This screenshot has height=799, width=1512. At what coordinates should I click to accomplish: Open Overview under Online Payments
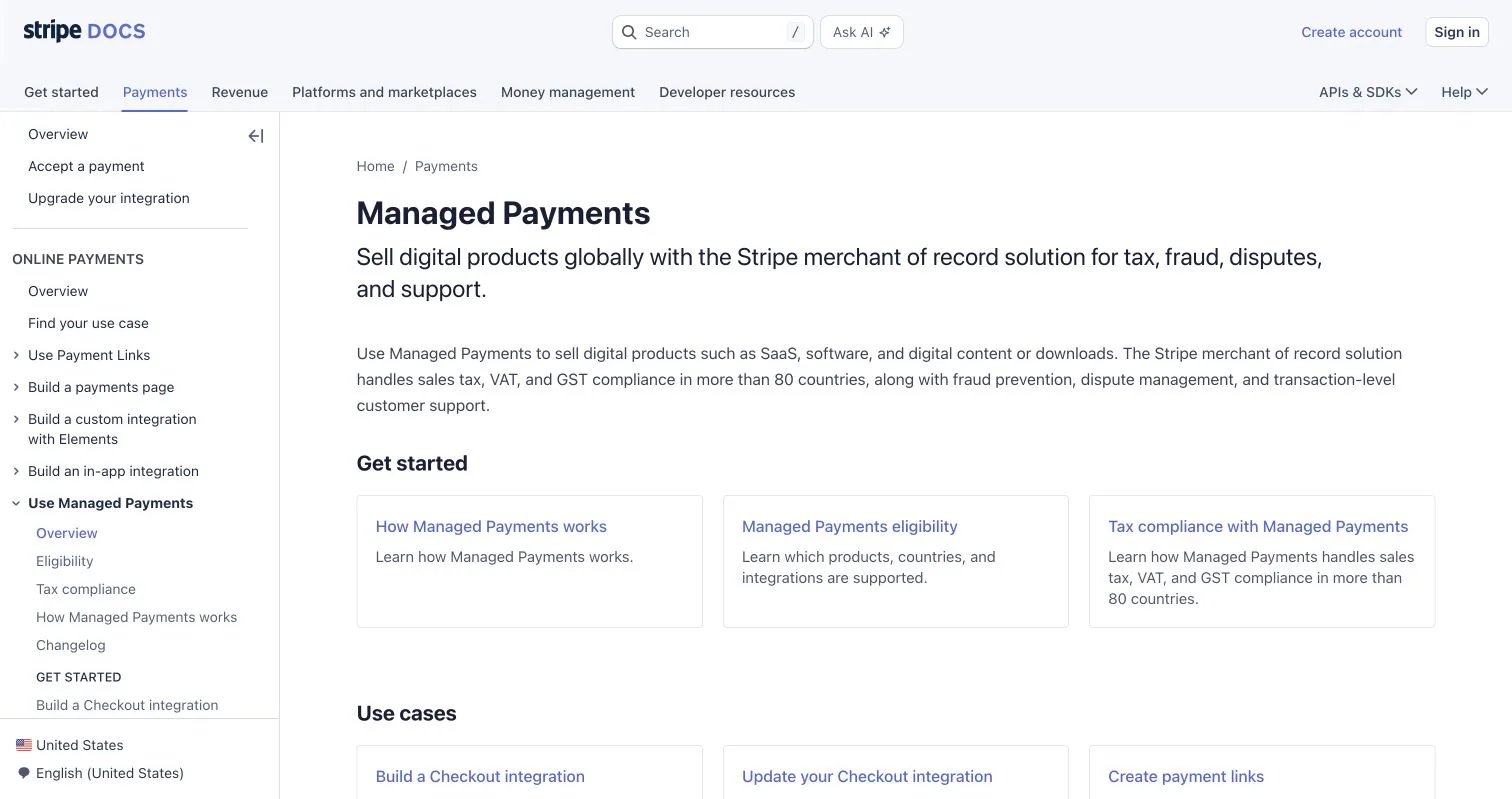(58, 291)
